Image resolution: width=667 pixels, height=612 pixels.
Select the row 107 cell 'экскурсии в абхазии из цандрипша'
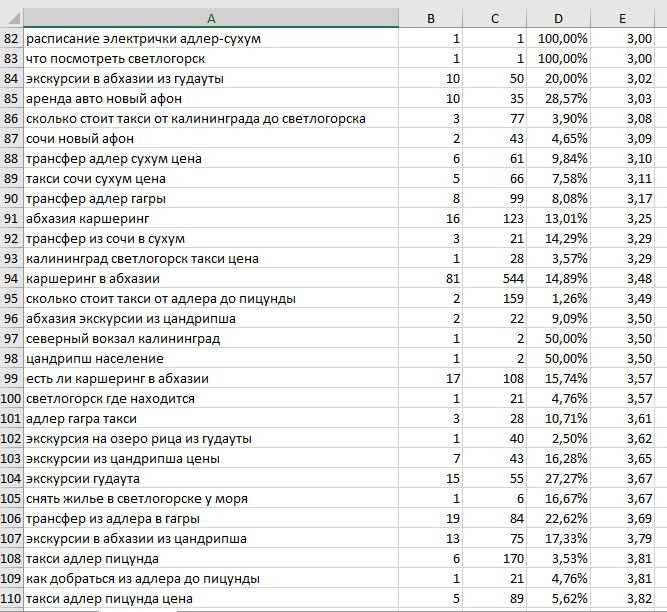[x=211, y=538]
